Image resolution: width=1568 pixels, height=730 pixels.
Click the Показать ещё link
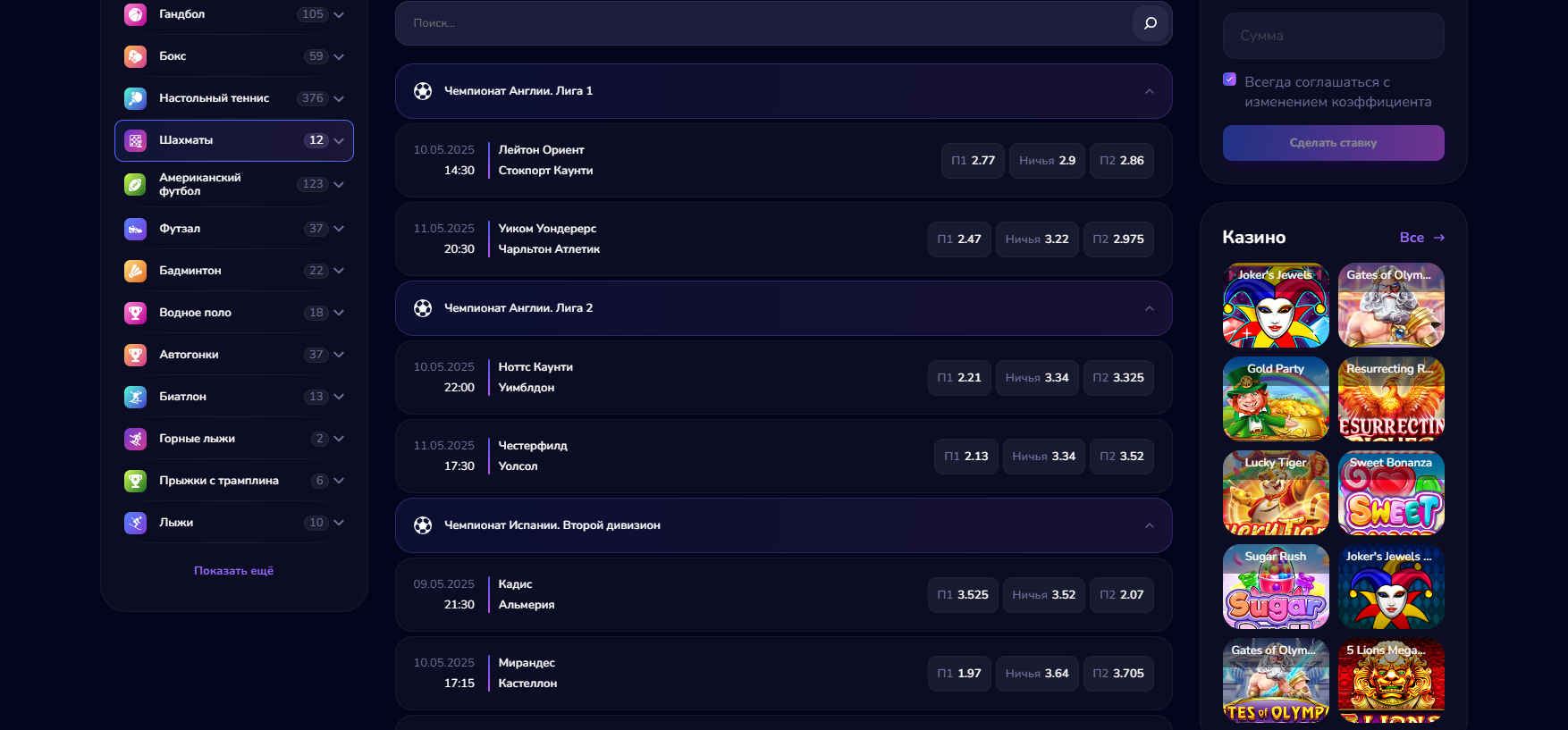[x=233, y=571]
